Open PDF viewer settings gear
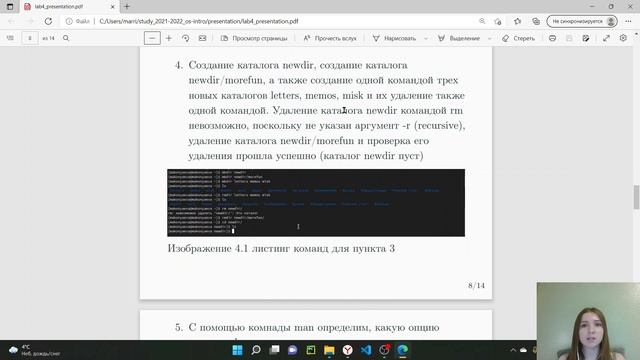This screenshot has width=640, height=360. click(x=623, y=38)
